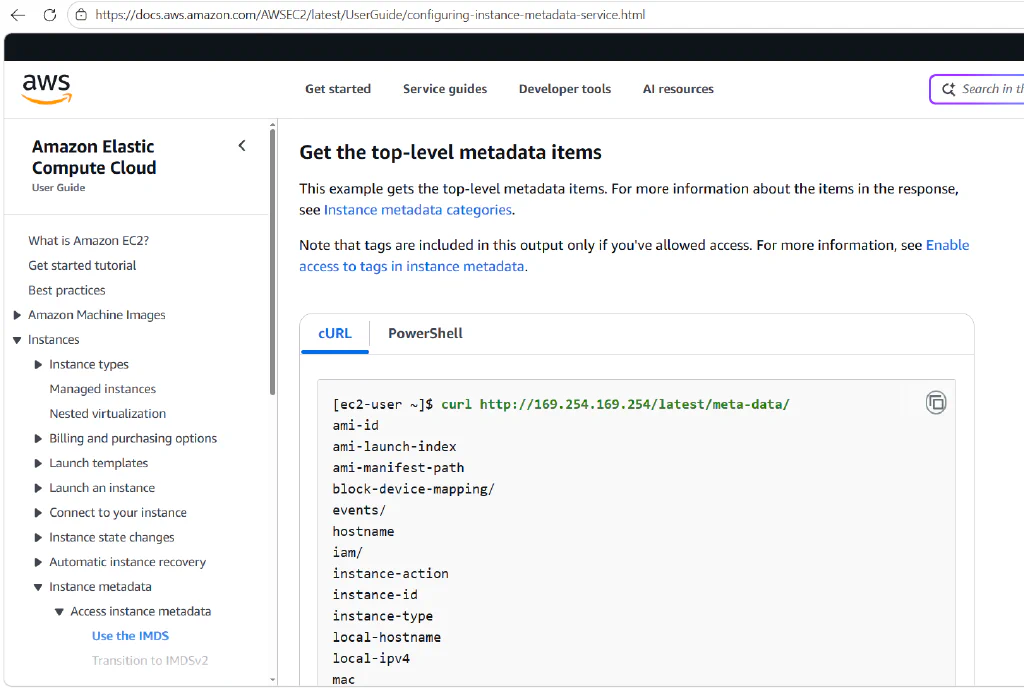Reload the page with the refresh icon
The height and width of the screenshot is (689, 1024).
[x=50, y=15]
